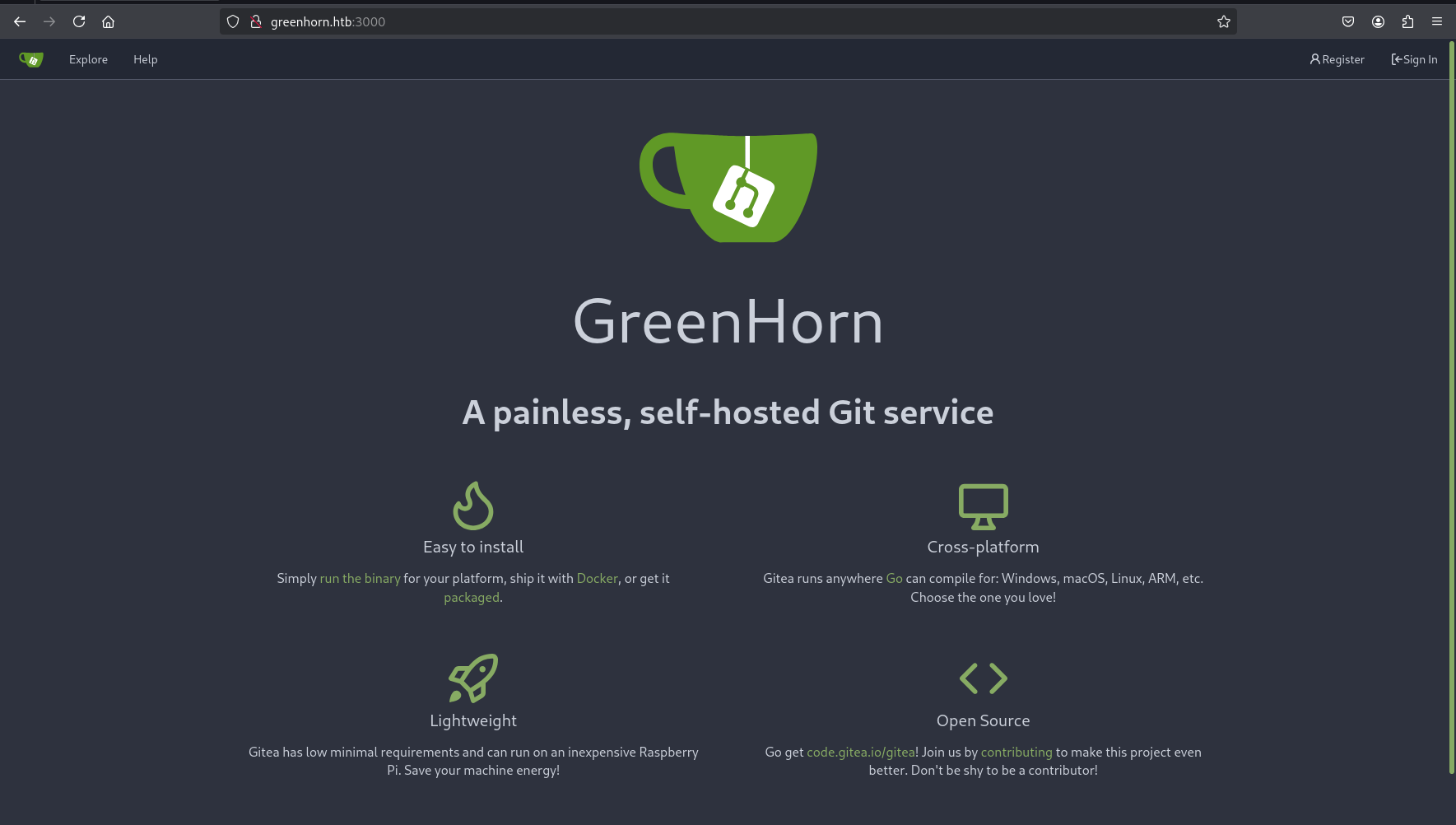Show site security lock information

[256, 21]
